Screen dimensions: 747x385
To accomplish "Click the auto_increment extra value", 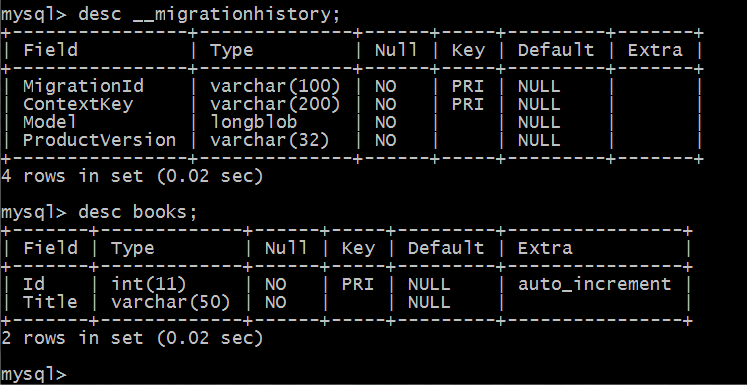I will point(595,284).
